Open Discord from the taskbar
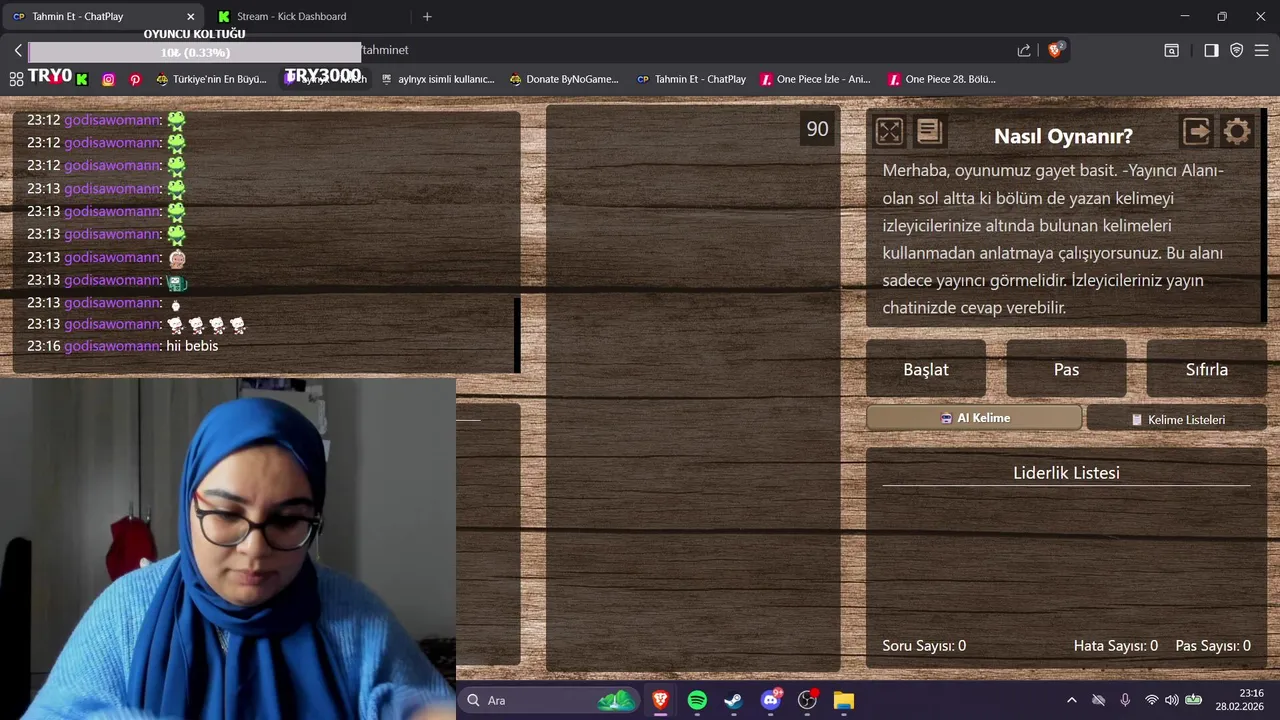 770,700
